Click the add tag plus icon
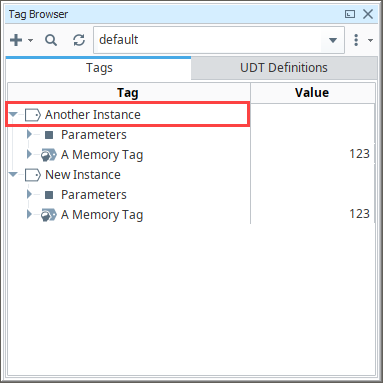 click(x=16, y=40)
